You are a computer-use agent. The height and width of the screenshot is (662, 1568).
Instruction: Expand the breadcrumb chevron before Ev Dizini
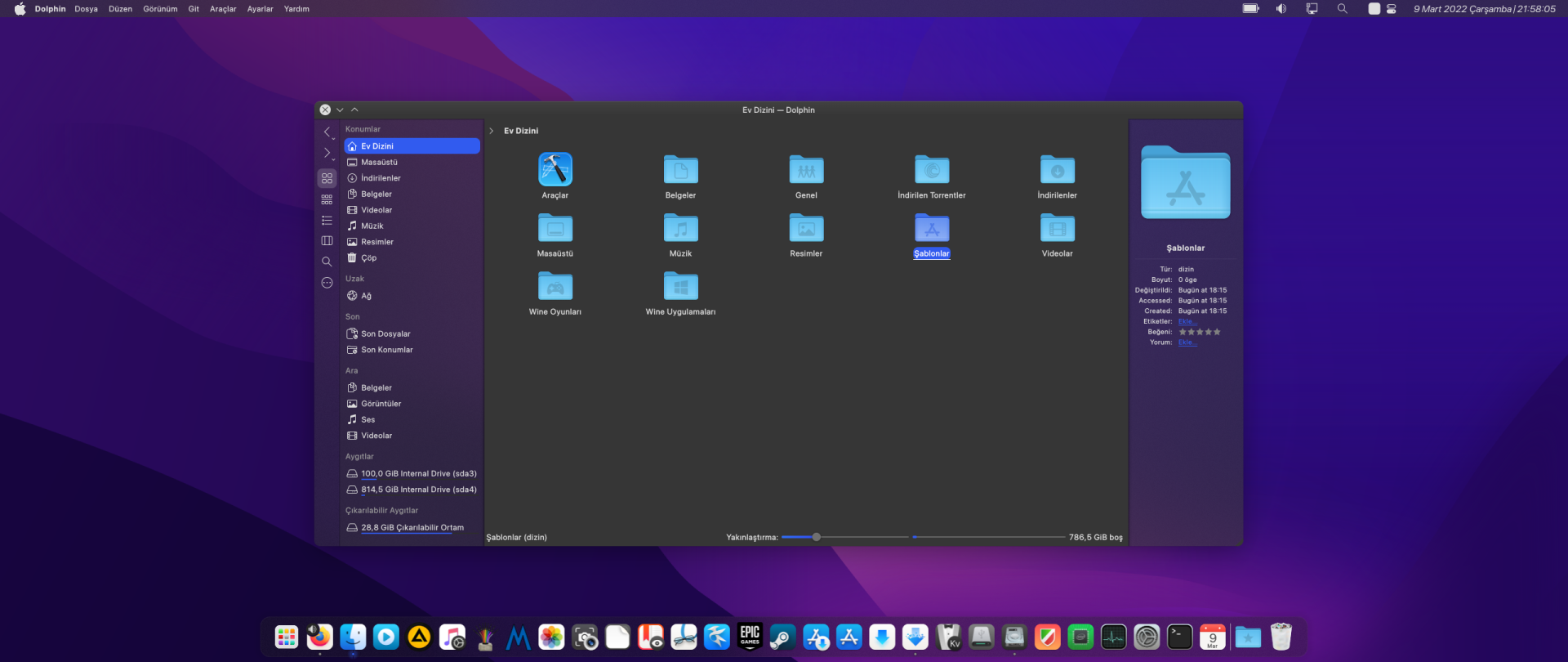pyautogui.click(x=492, y=132)
